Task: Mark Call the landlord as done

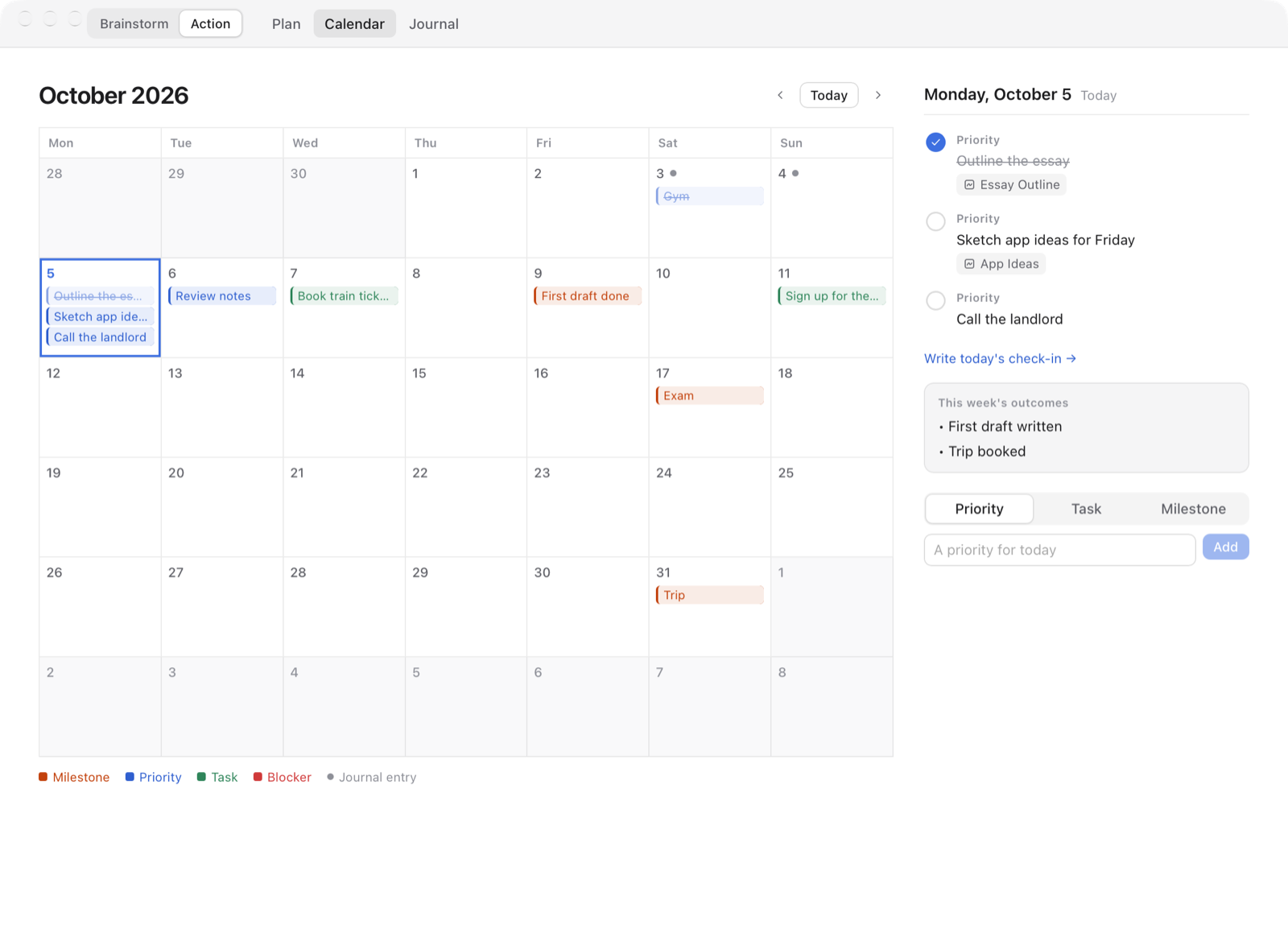Action: pos(935,300)
